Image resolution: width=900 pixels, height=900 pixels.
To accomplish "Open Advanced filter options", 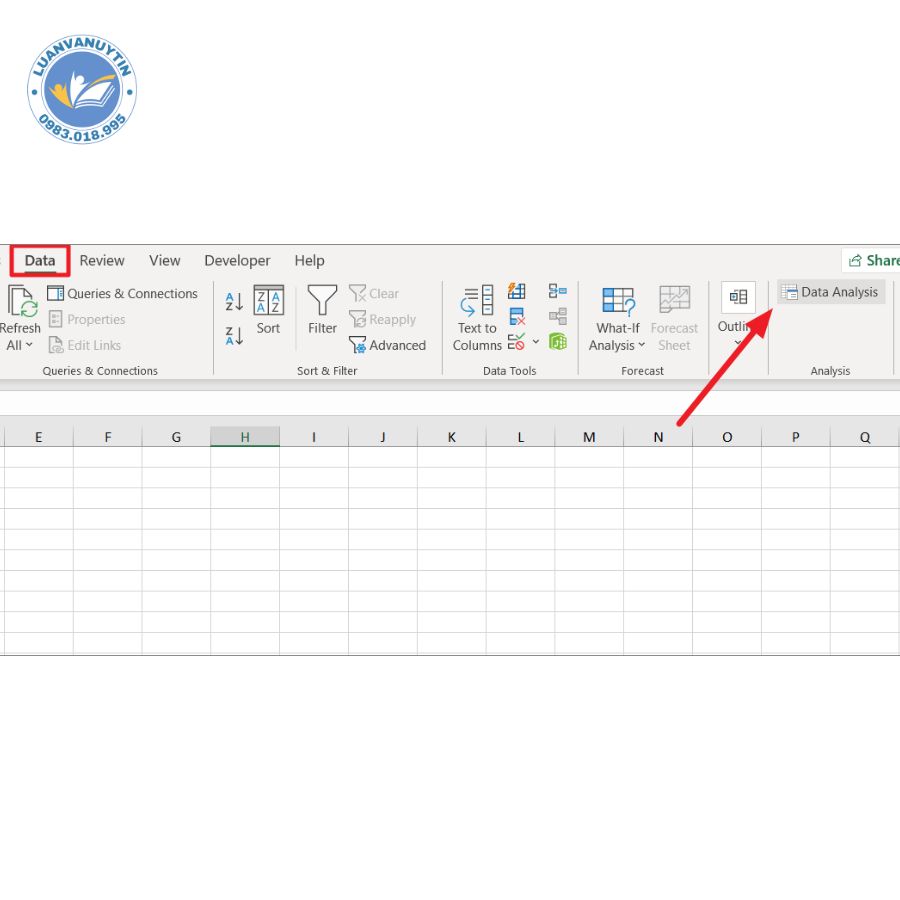I will pos(387,345).
